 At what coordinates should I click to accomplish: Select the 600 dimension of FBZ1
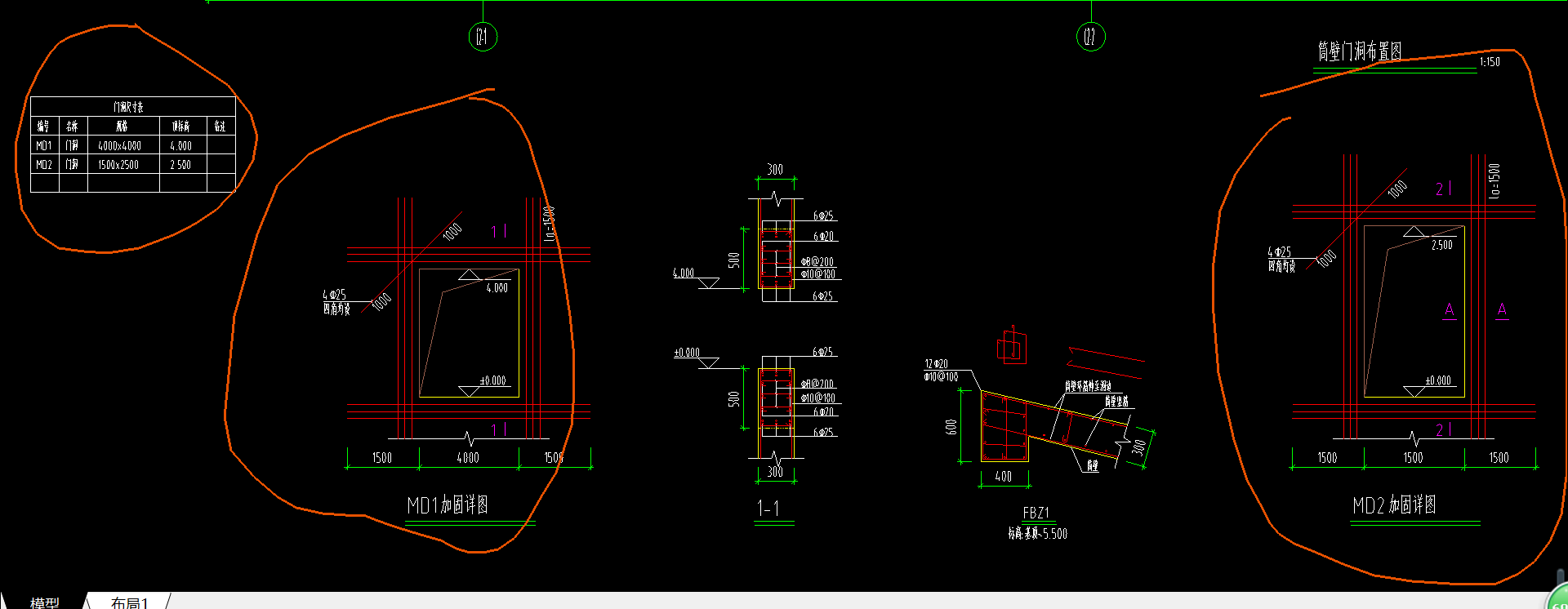(951, 427)
